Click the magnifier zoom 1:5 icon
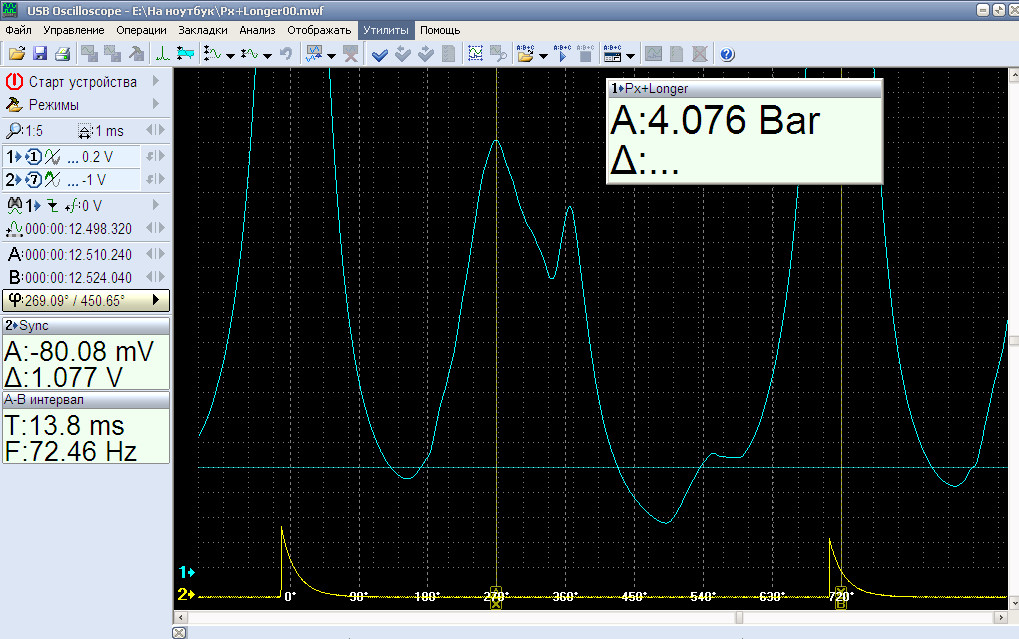 [x=14, y=131]
